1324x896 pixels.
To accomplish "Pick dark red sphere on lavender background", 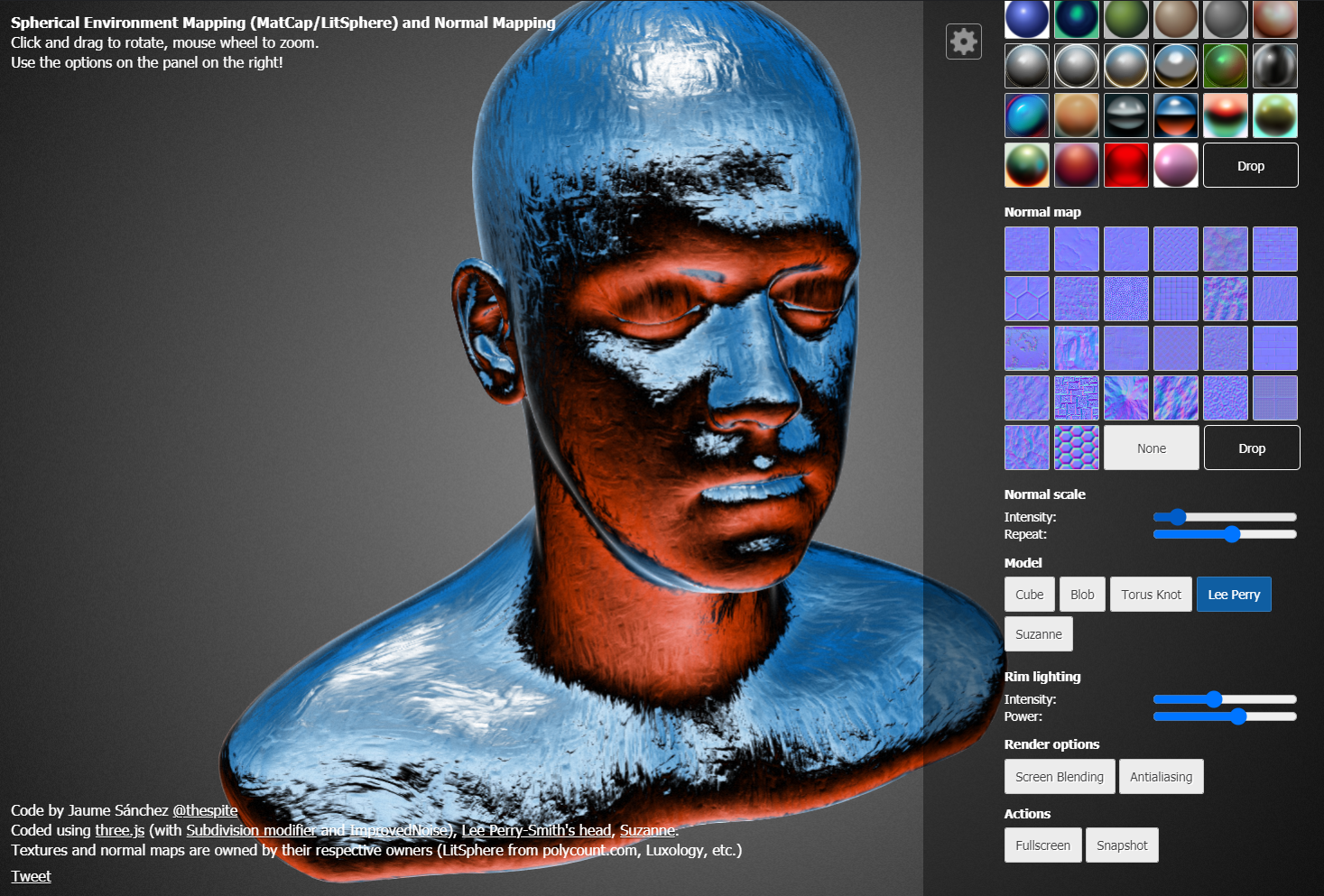I will pos(1077,165).
